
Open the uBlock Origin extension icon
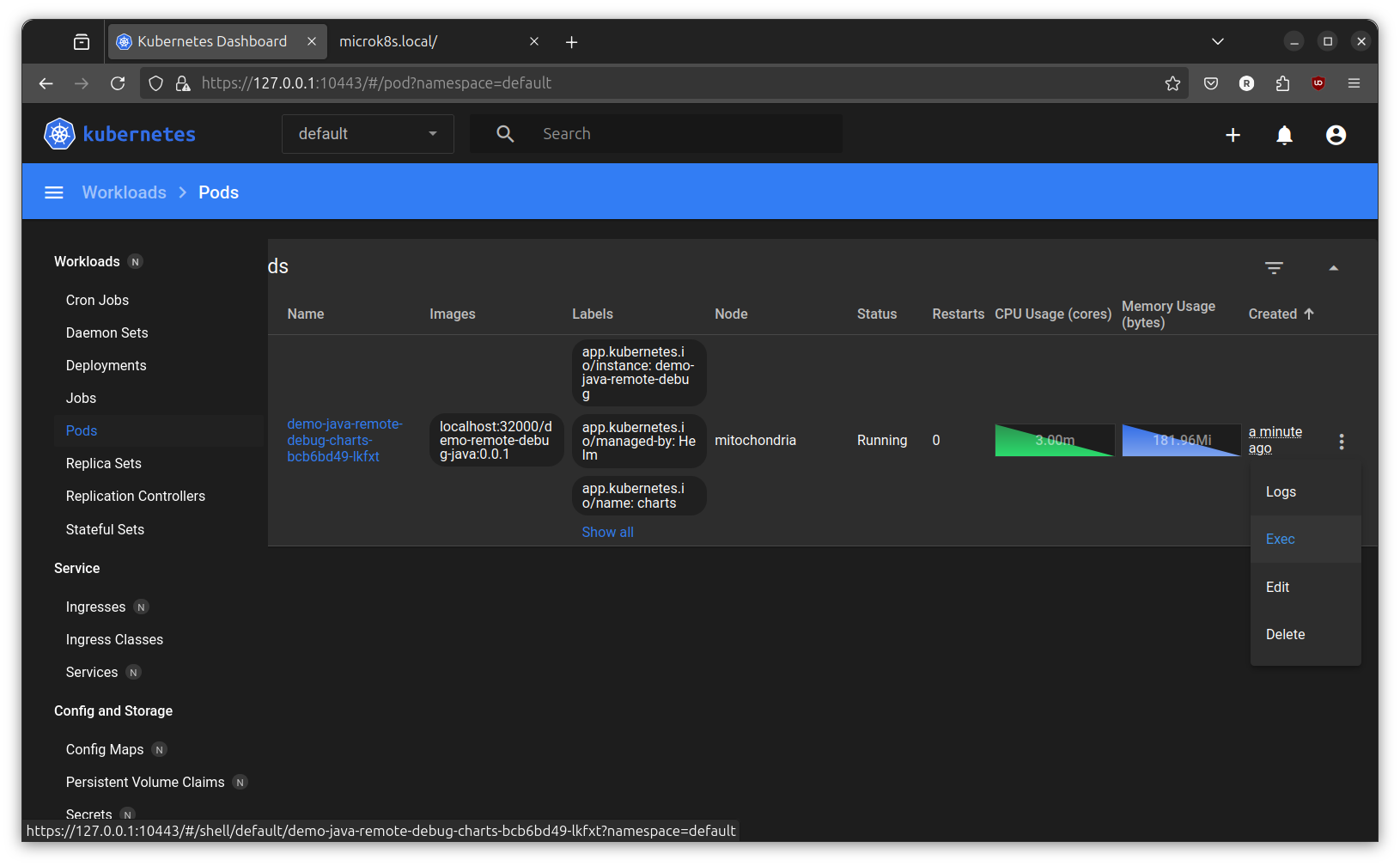[x=1318, y=83]
